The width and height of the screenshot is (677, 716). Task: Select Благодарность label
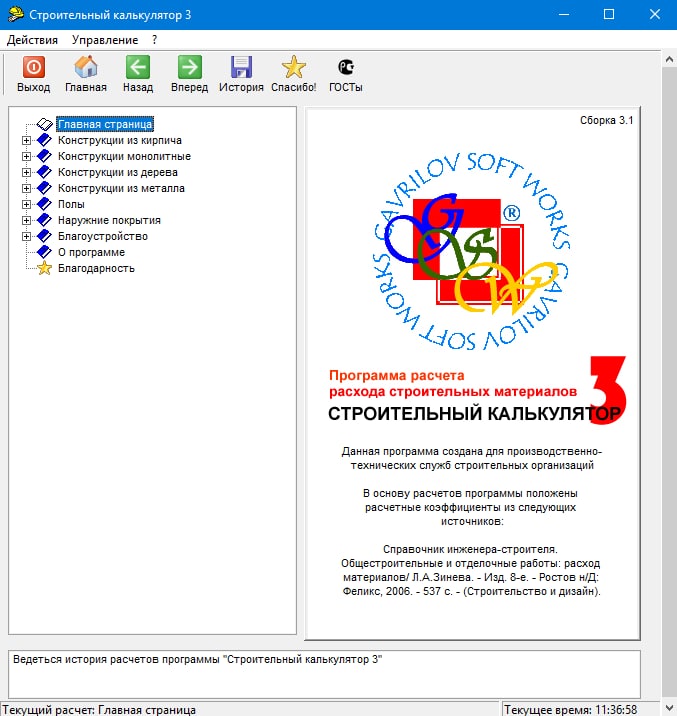(96, 268)
